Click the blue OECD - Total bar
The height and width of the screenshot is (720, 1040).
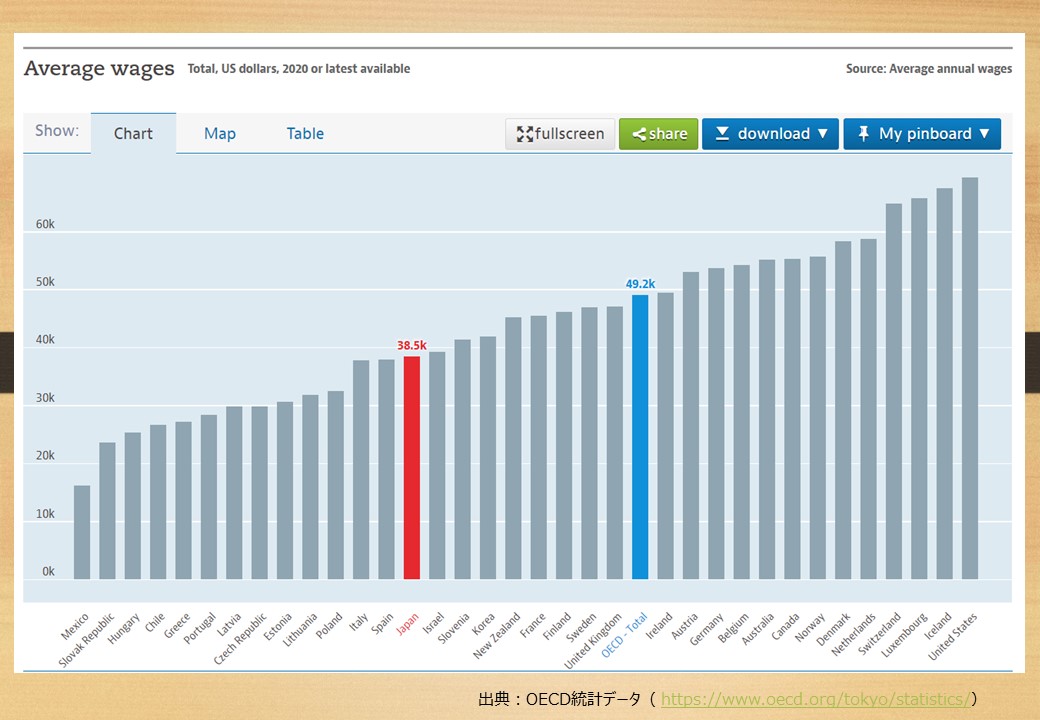pos(640,437)
